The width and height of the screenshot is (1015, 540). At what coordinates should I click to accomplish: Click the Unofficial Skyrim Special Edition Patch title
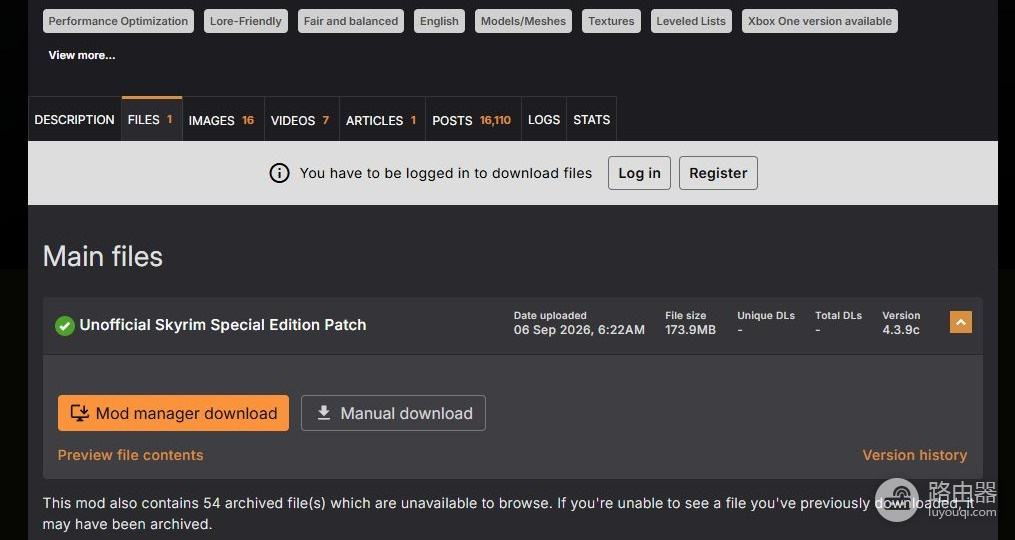click(x=223, y=325)
